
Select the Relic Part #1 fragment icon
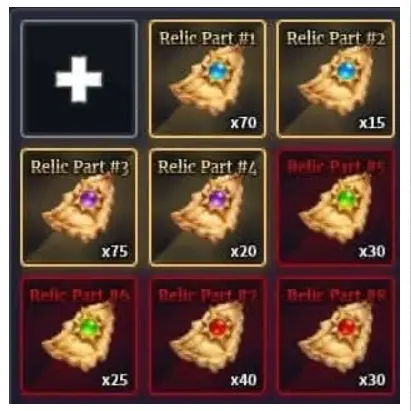click(207, 81)
